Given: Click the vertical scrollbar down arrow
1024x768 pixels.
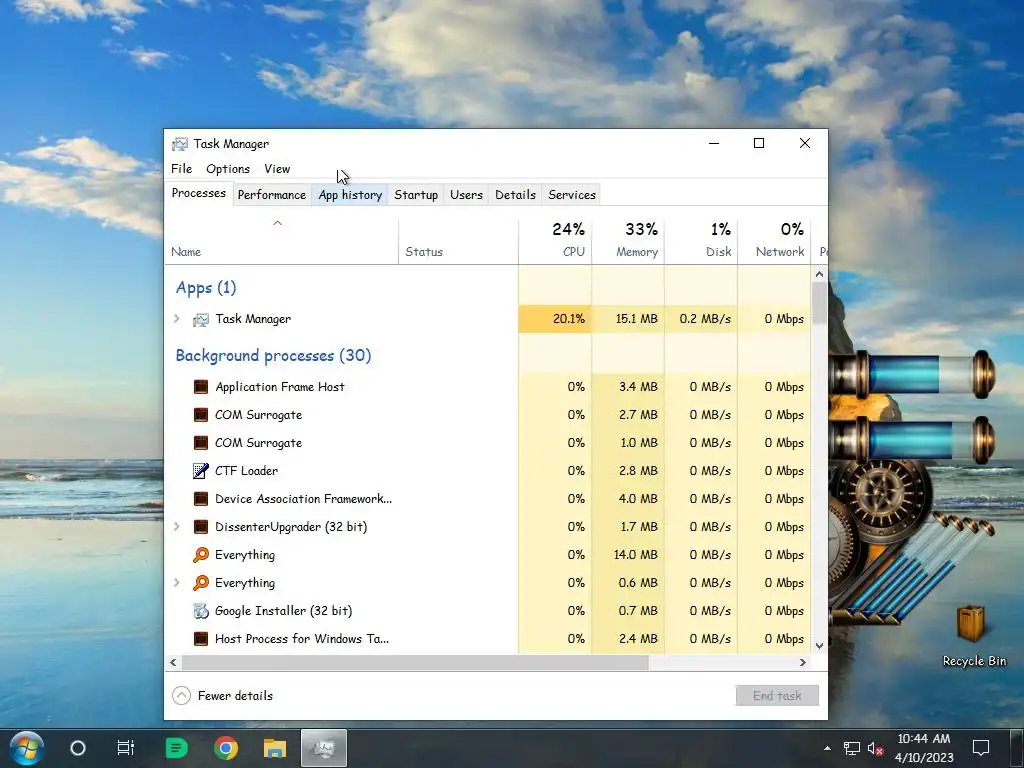Looking at the screenshot, I should tap(820, 645).
